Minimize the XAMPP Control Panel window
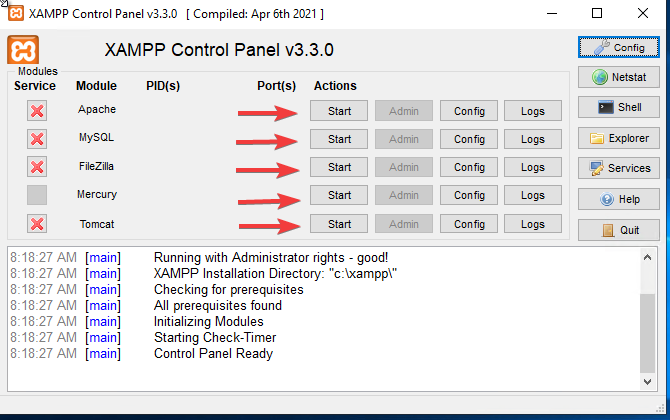 (x=552, y=14)
